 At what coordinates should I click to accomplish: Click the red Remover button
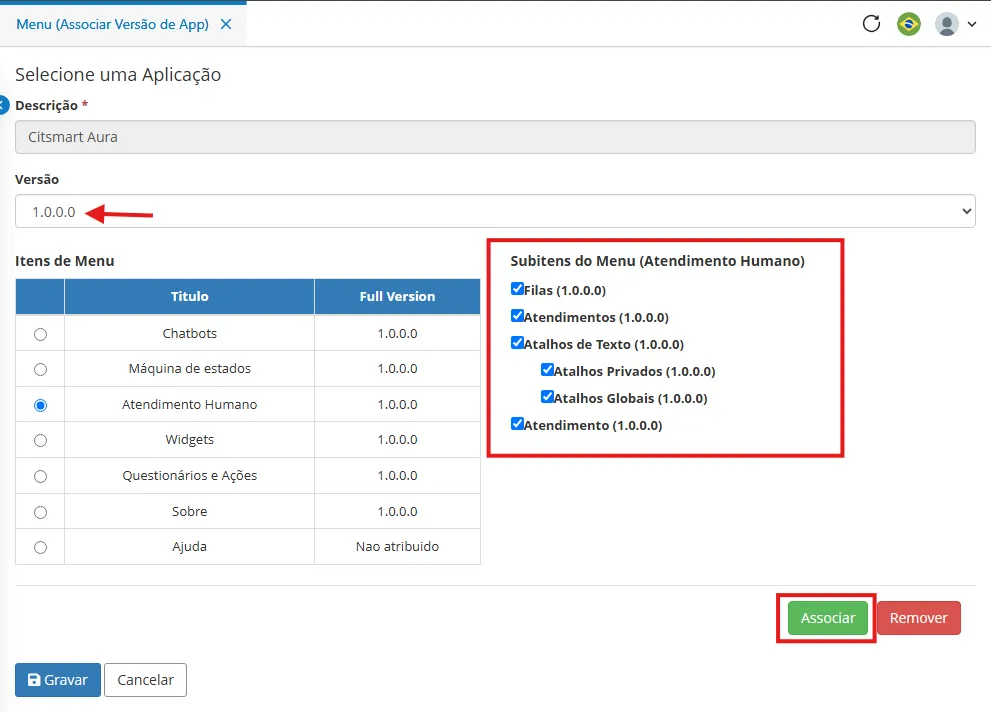tap(918, 618)
